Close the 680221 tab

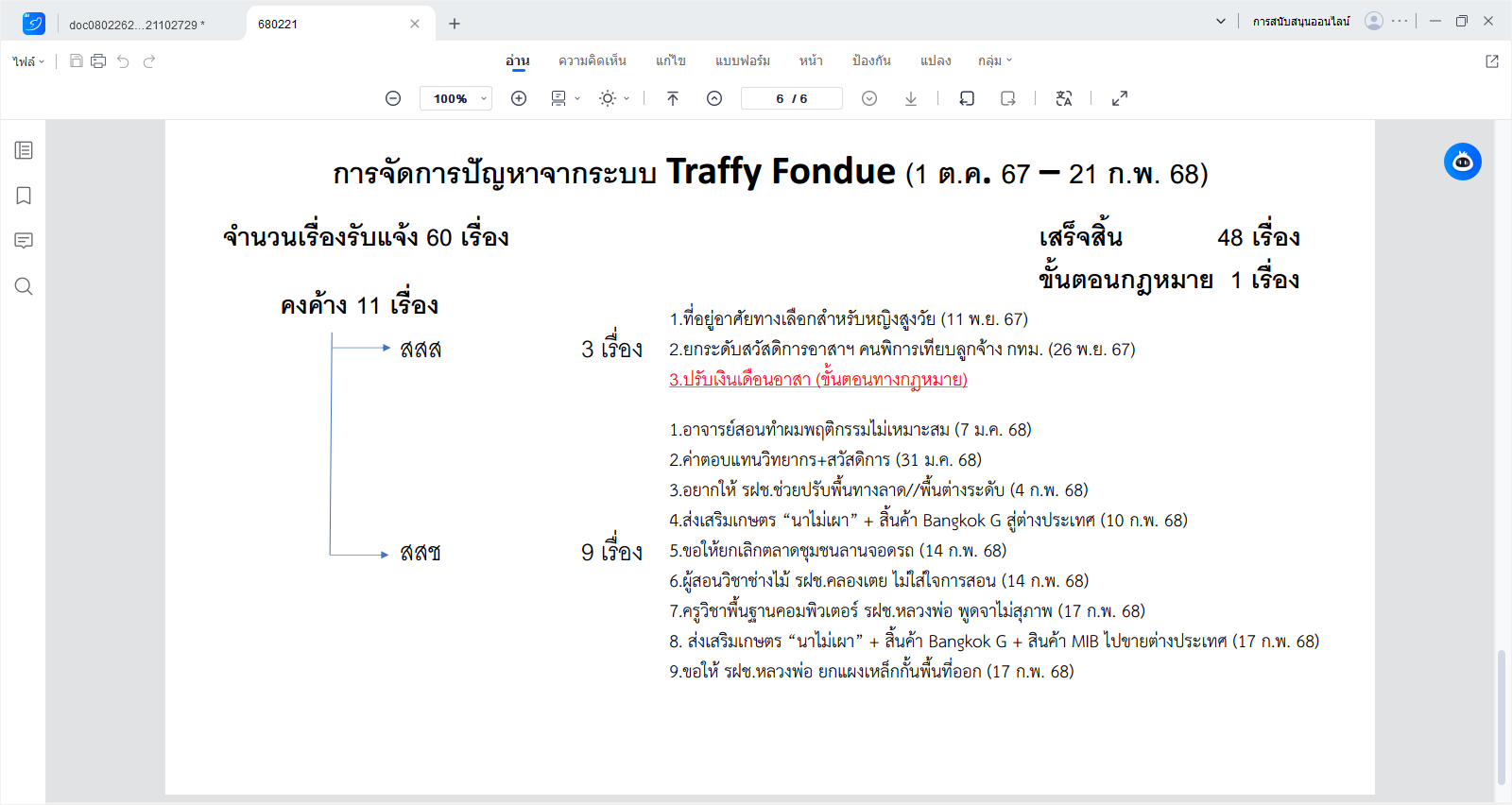[415, 24]
